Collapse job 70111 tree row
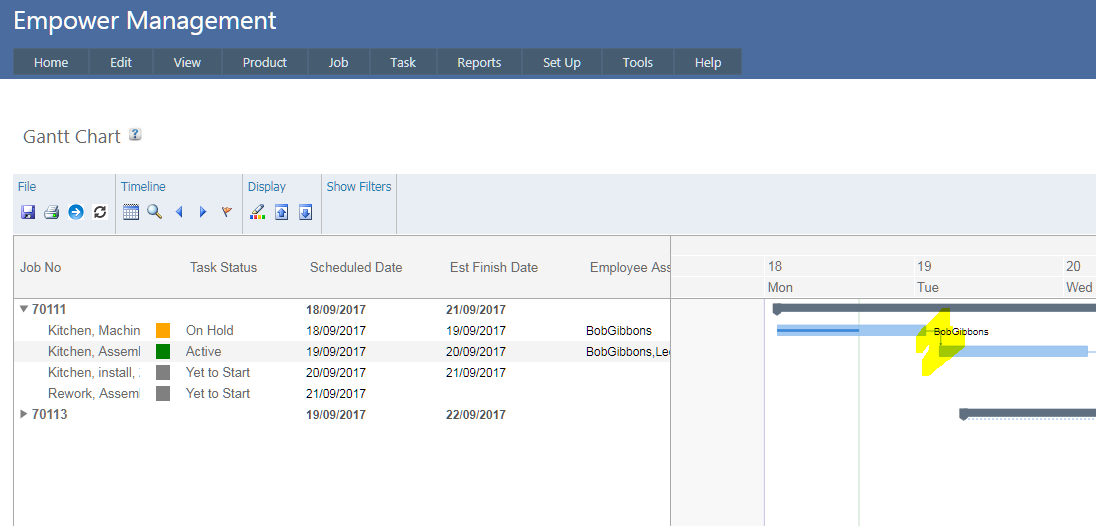The height and width of the screenshot is (526, 1096). tap(24, 310)
